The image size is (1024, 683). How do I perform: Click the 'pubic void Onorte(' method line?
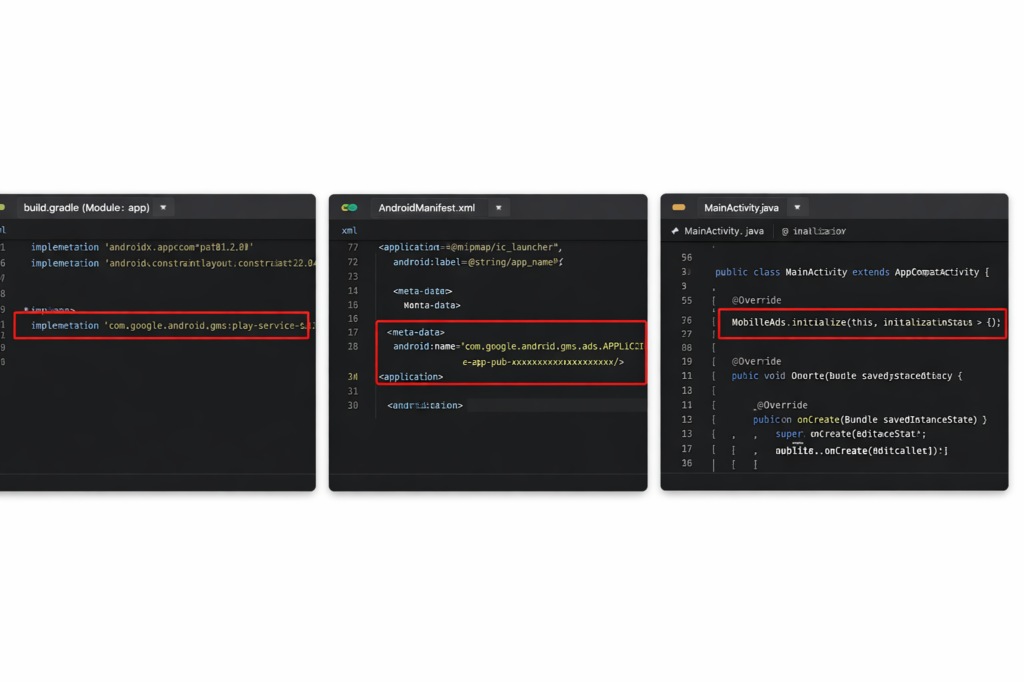846,375
